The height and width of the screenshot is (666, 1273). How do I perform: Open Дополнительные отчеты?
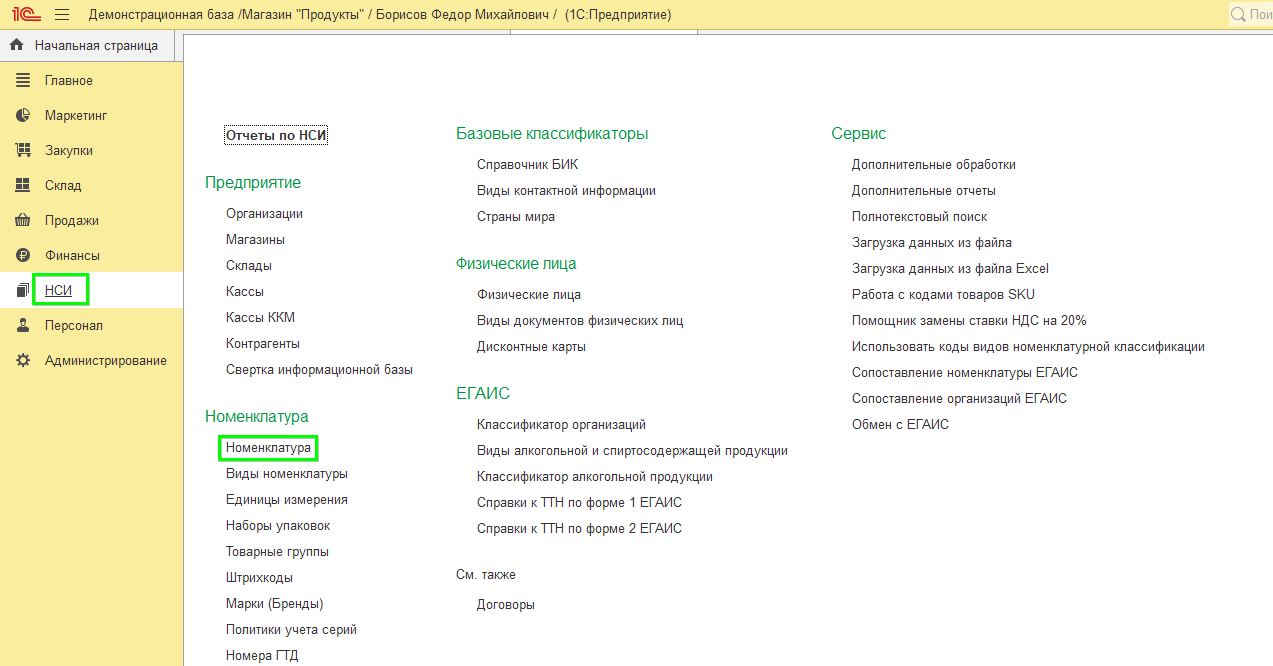[x=924, y=190]
